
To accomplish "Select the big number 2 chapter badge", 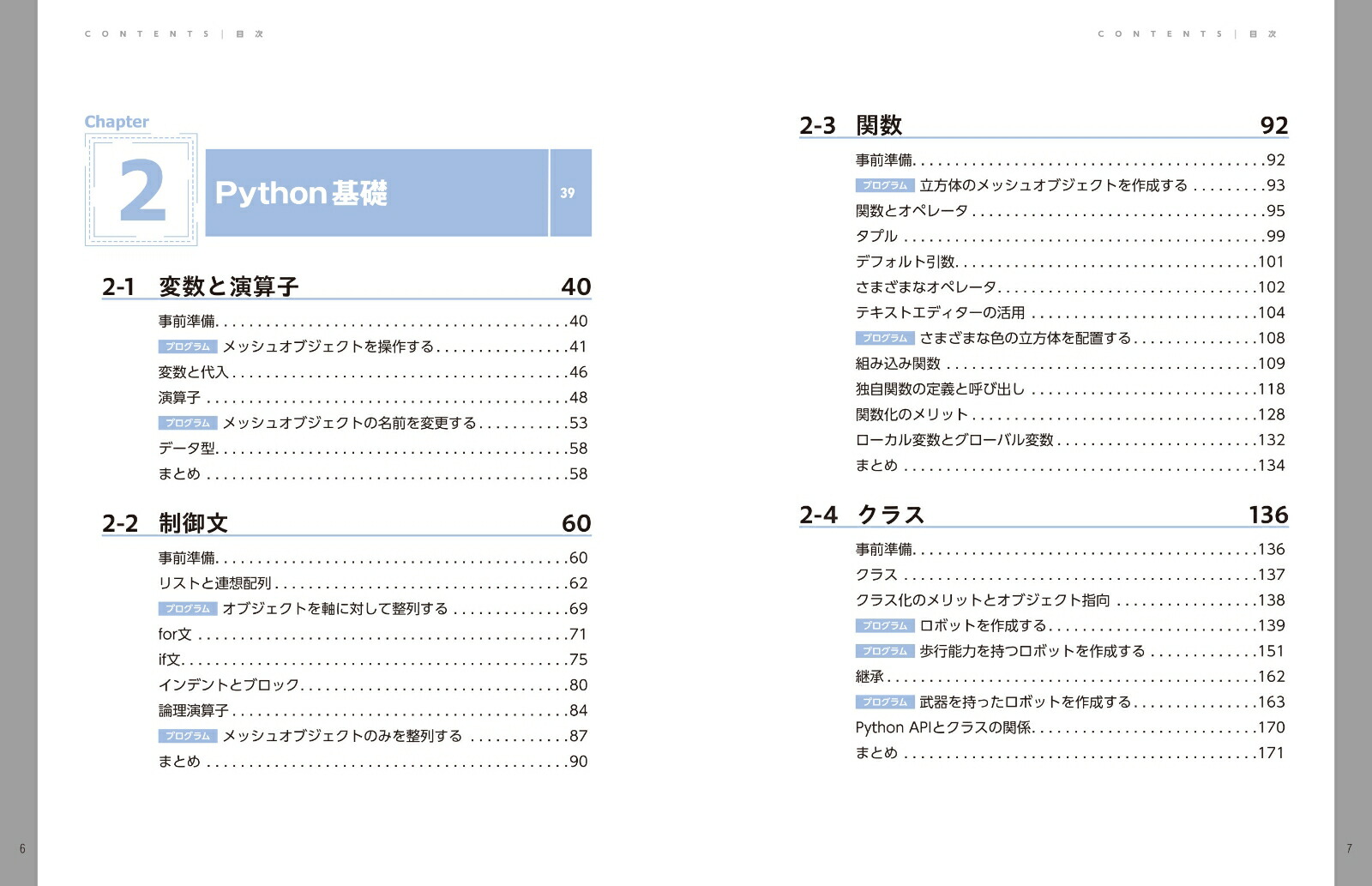I will point(144,192).
